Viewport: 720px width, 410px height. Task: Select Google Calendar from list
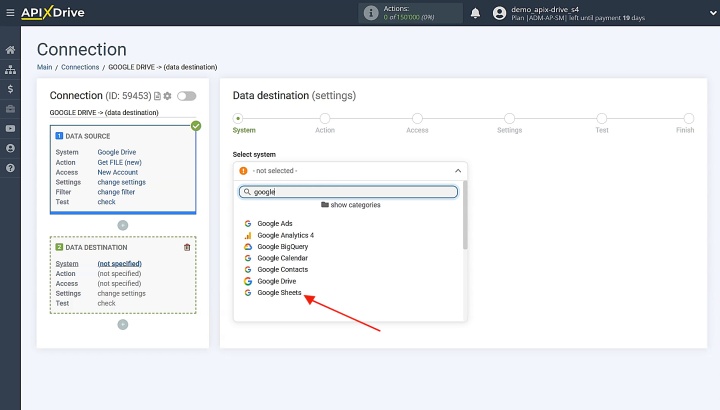pos(282,258)
